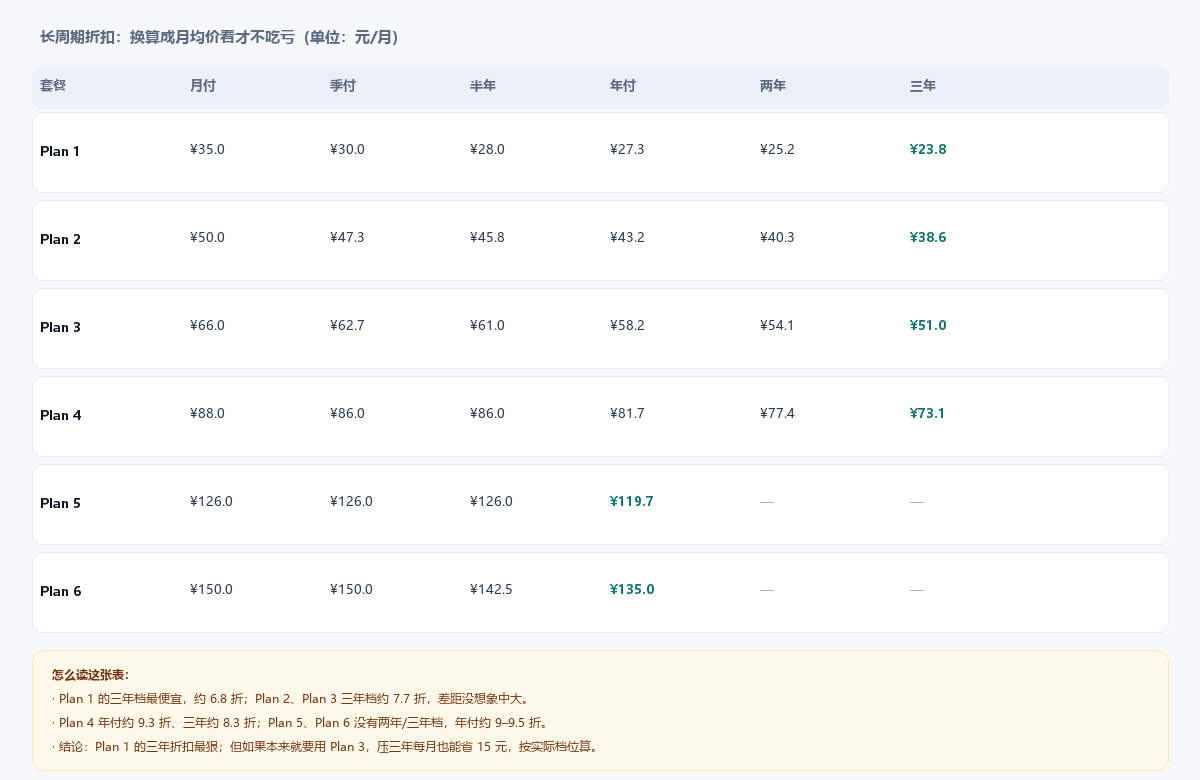Select the Plan 2 row label

click(60, 239)
